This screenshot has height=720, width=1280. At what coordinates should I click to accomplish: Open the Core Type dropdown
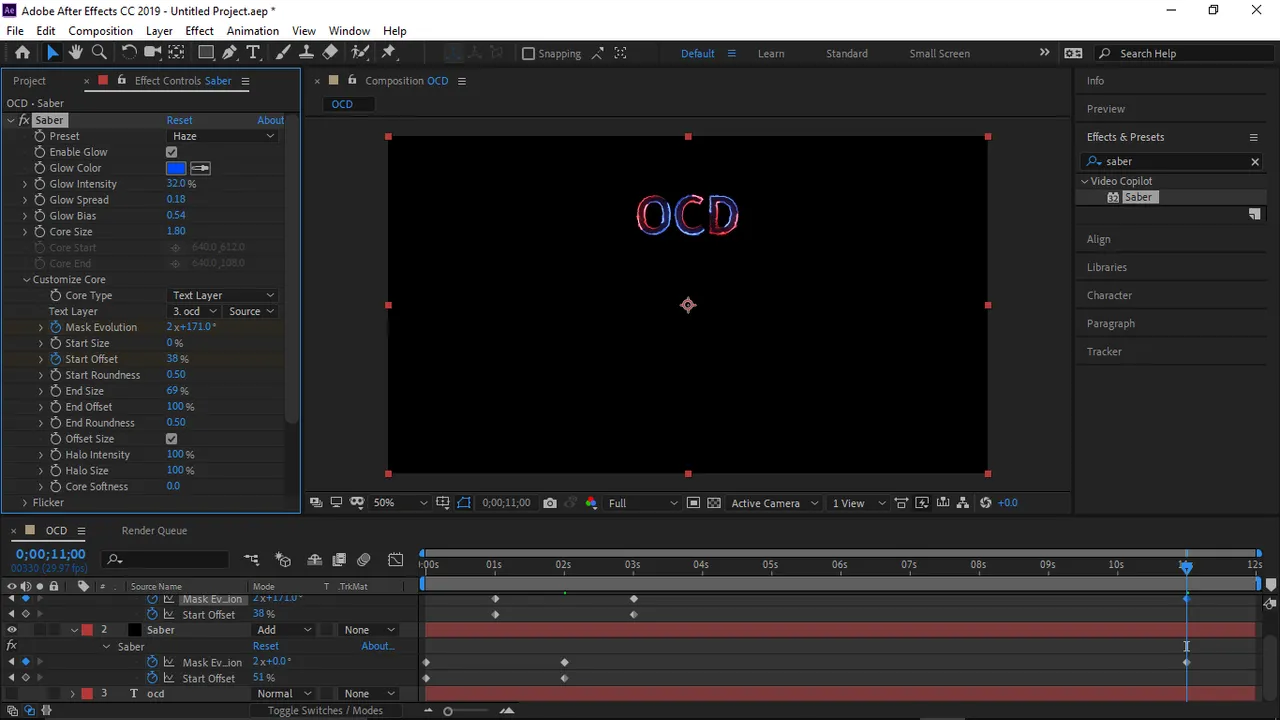tap(222, 296)
